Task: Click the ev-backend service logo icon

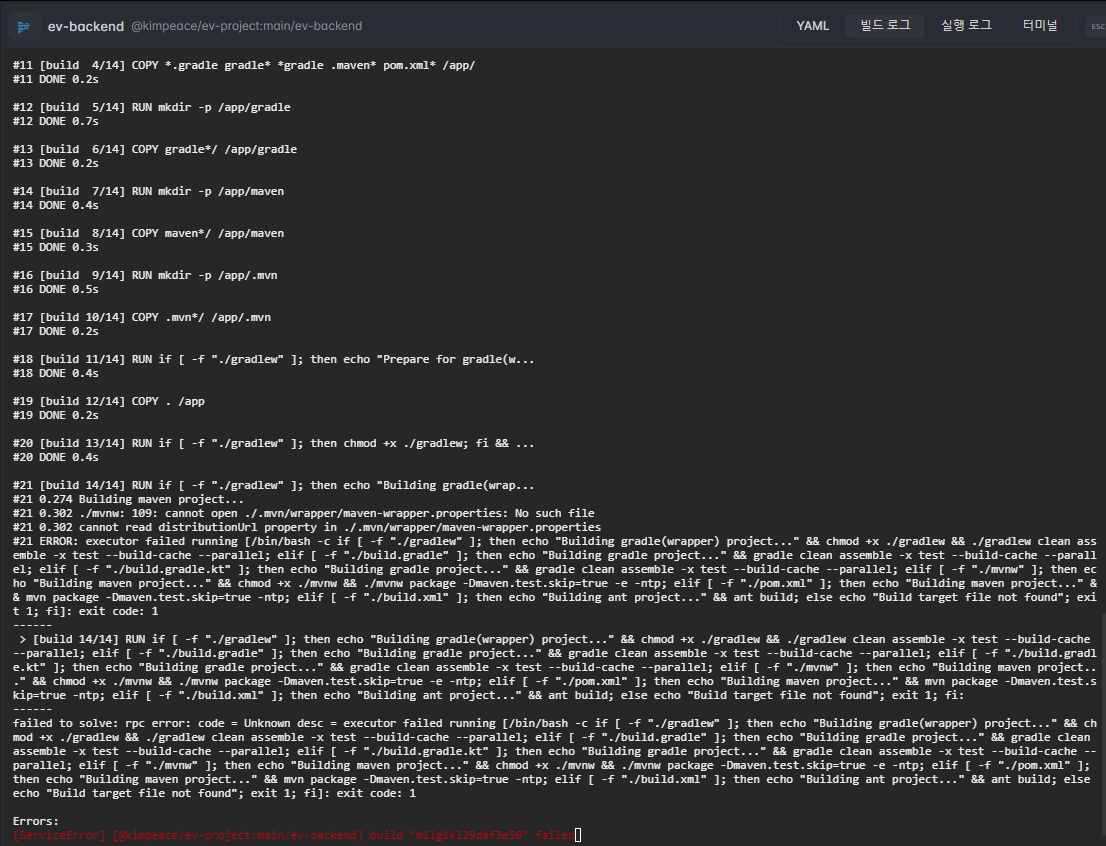Action: point(23,26)
